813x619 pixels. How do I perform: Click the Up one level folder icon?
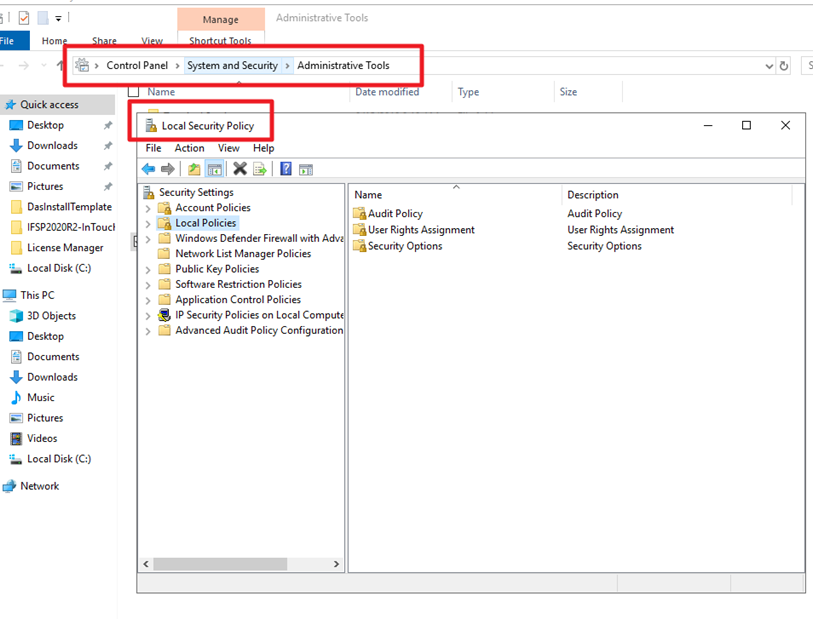click(x=194, y=169)
